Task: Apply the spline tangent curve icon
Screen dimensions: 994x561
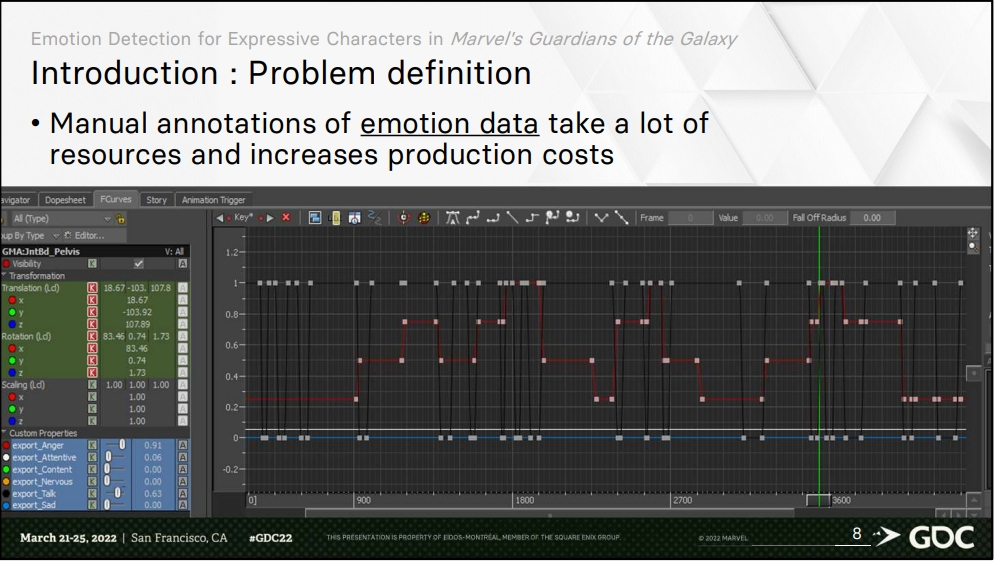Action: [472, 217]
